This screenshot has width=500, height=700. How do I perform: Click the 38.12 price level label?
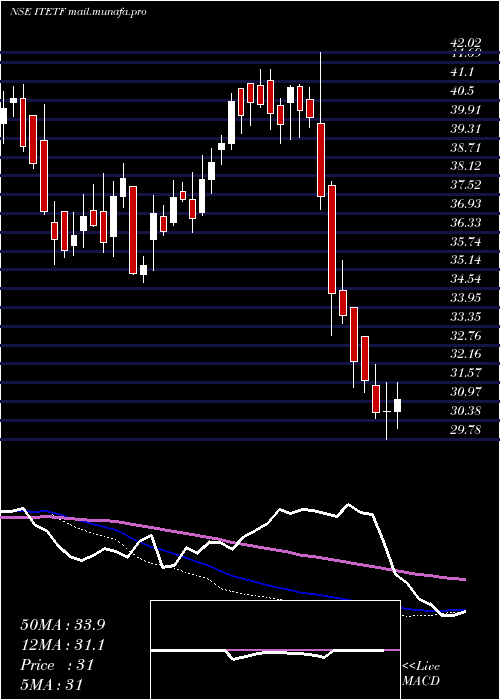466,166
